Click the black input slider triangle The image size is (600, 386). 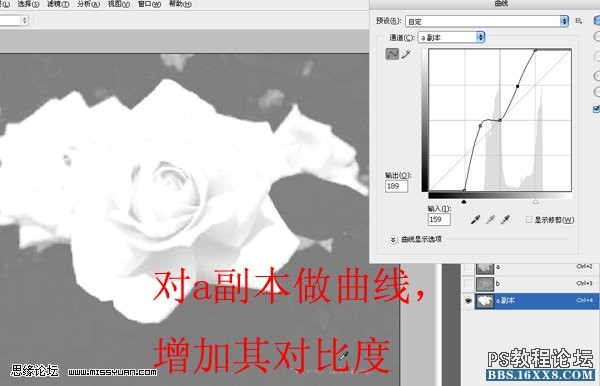coord(464,202)
